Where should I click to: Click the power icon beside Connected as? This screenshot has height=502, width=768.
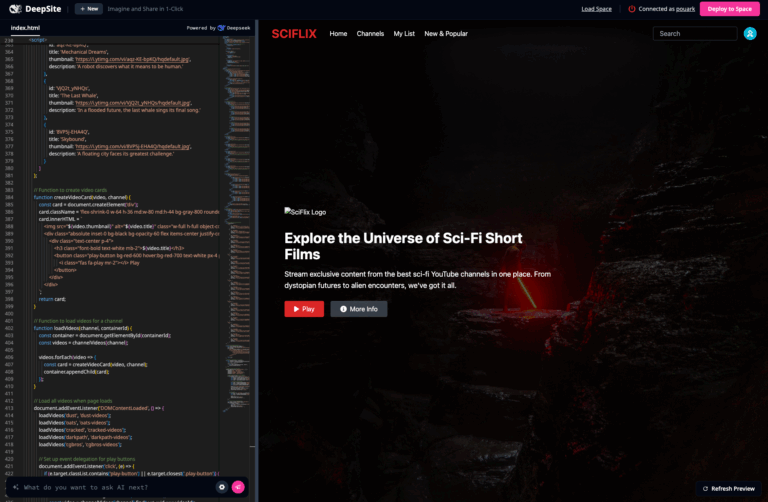pyautogui.click(x=632, y=9)
